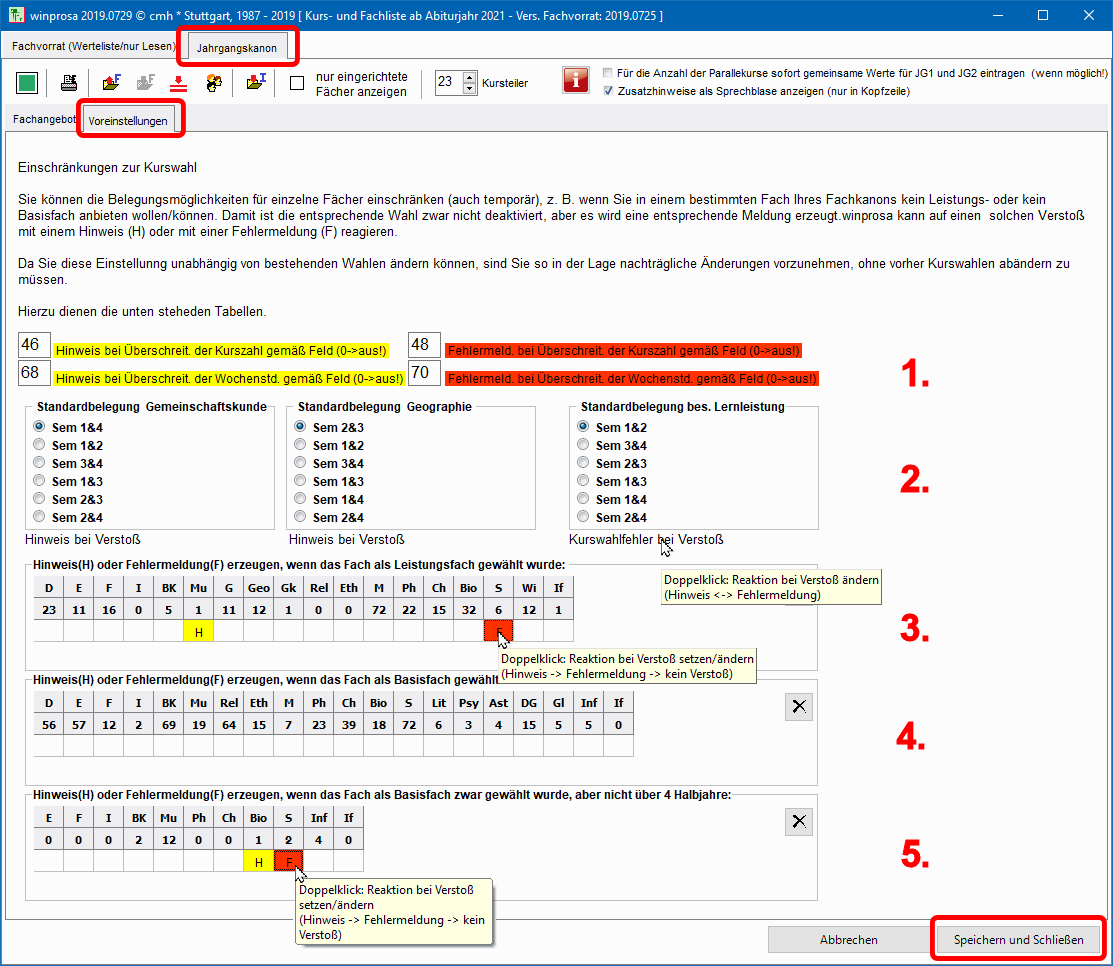Screen dimensions: 1113x966
Task: Click the folder icon with blue I
Action: coord(256,83)
